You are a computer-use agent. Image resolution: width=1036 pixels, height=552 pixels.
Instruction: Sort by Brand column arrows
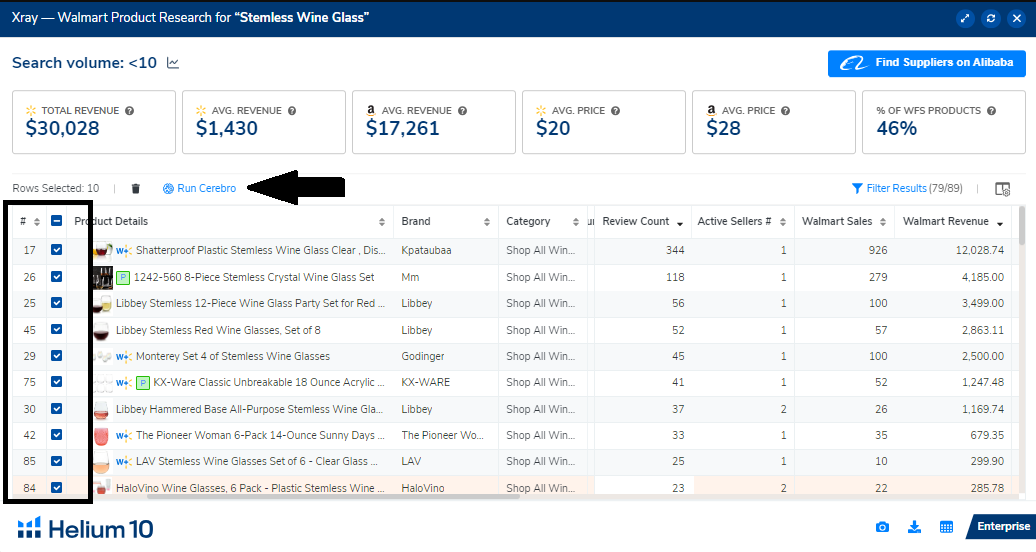[x=487, y=222]
